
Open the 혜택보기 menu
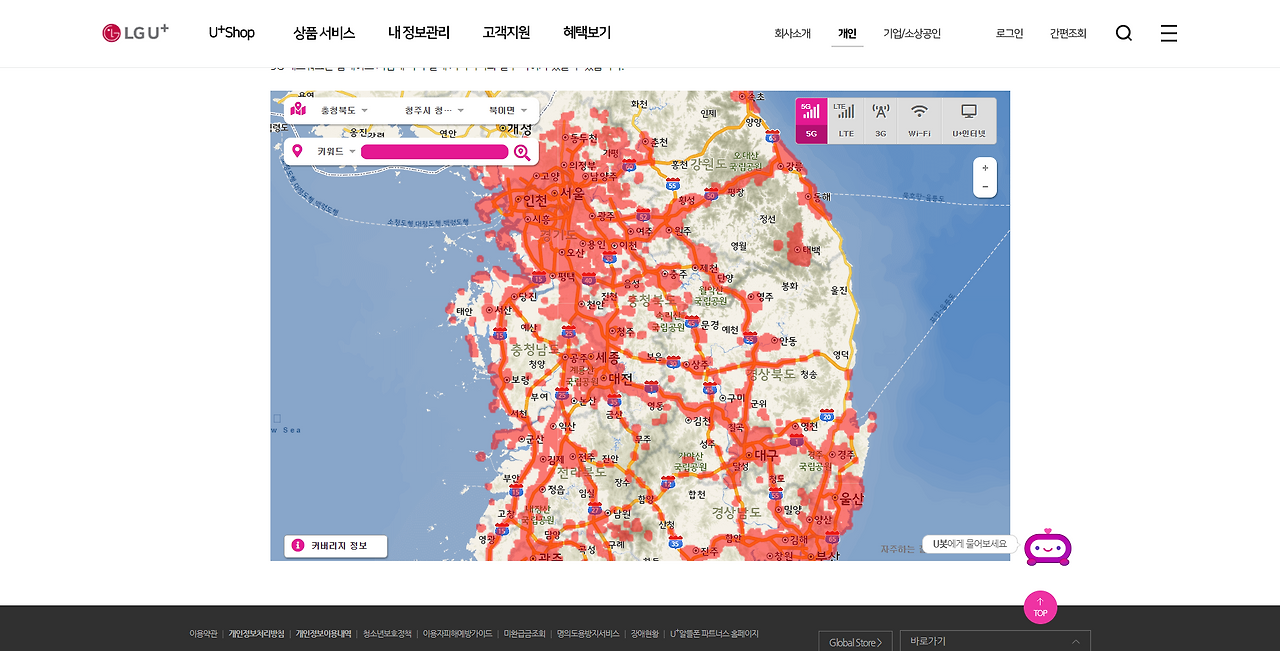(587, 33)
